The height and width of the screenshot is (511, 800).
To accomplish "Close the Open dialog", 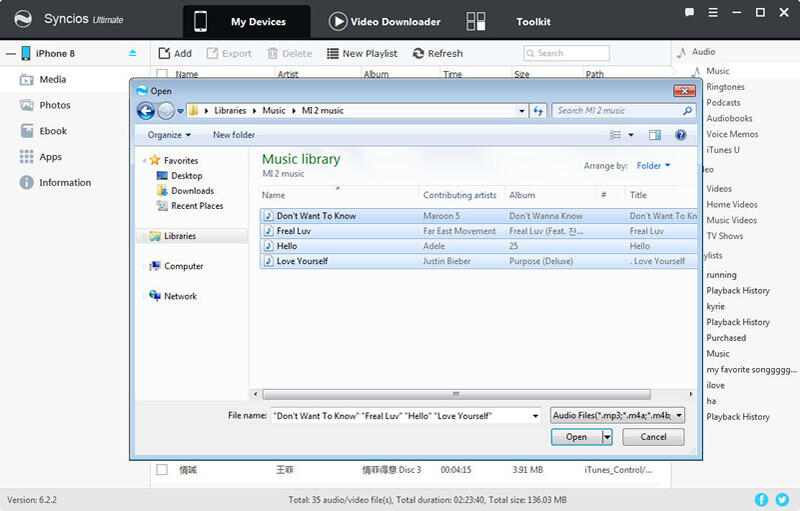I will point(684,91).
